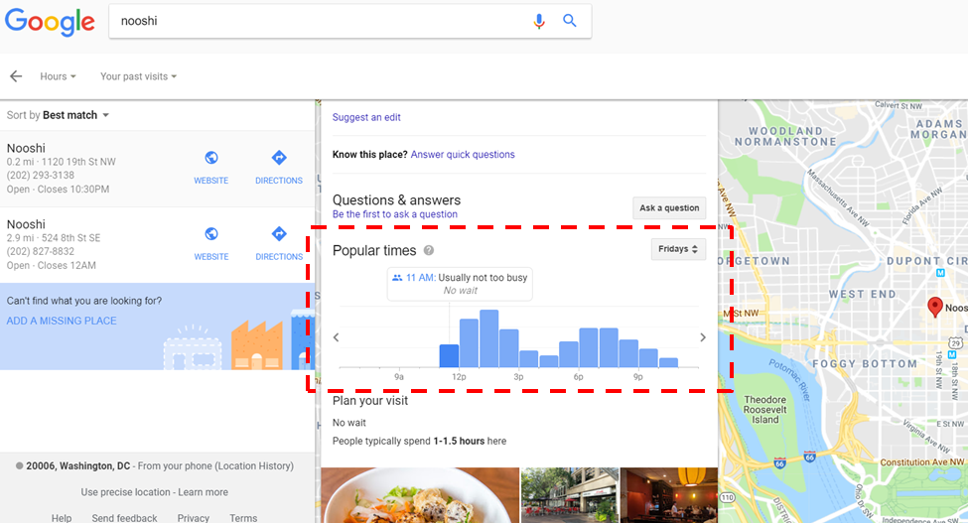
Task: Click the Privacy footer link
Action: [193, 518]
